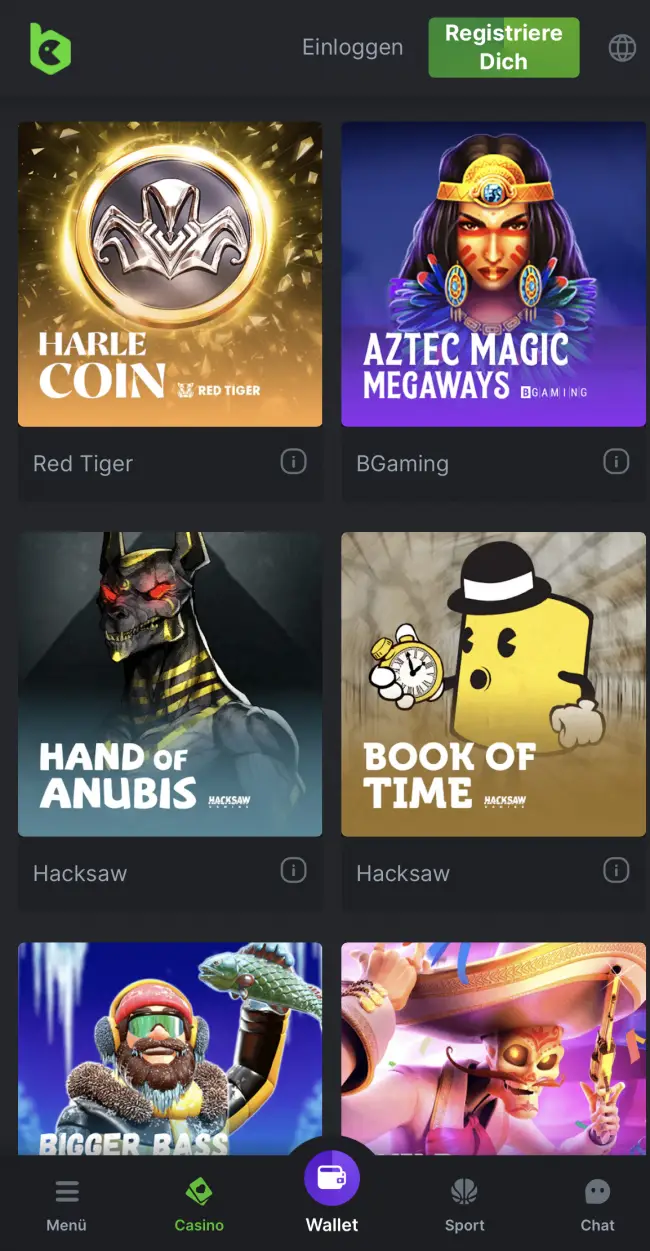Switch to the Casino tab
Screen dimensions: 650x1251
point(199,1205)
